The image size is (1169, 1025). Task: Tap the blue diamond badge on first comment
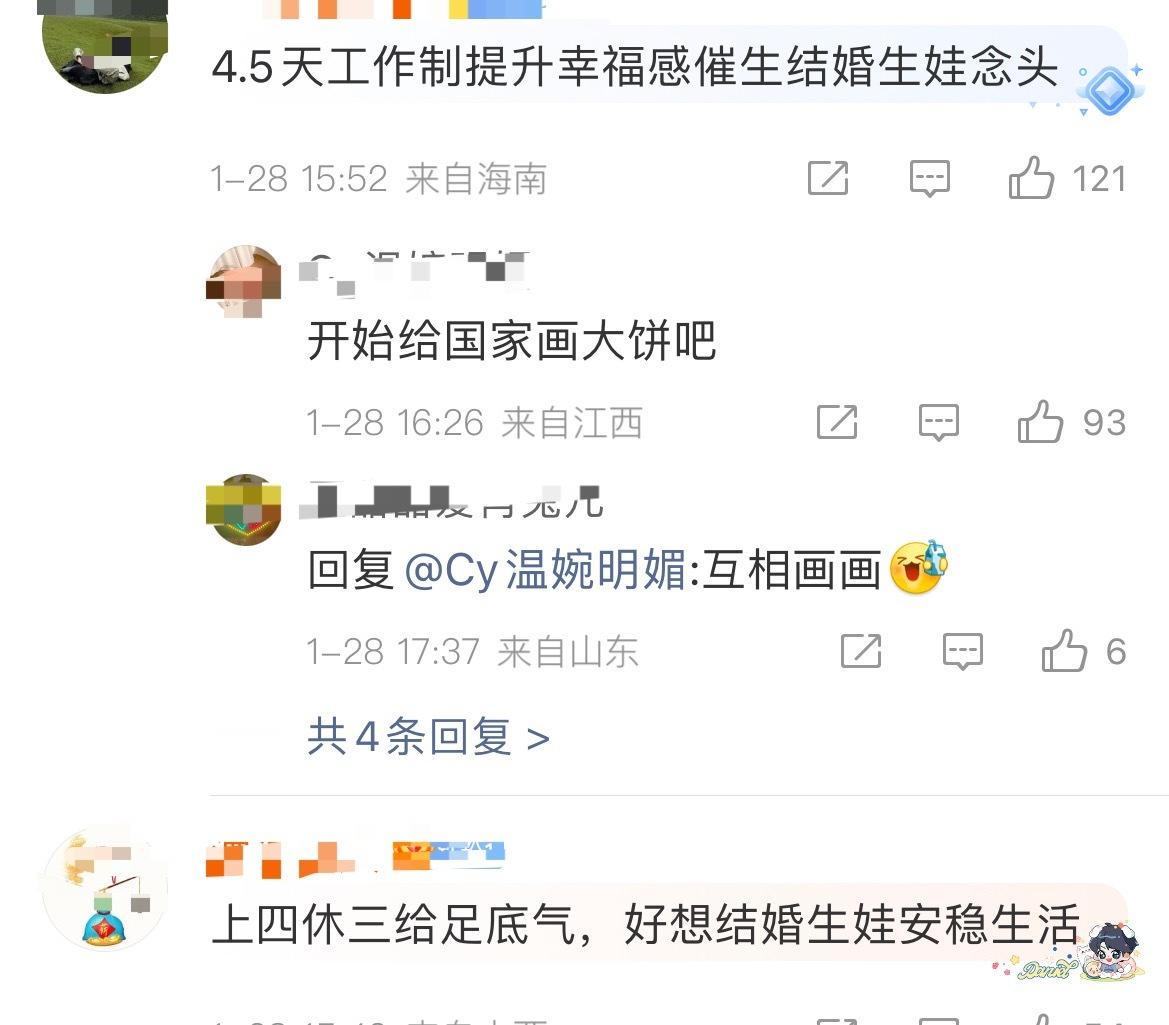click(1109, 90)
